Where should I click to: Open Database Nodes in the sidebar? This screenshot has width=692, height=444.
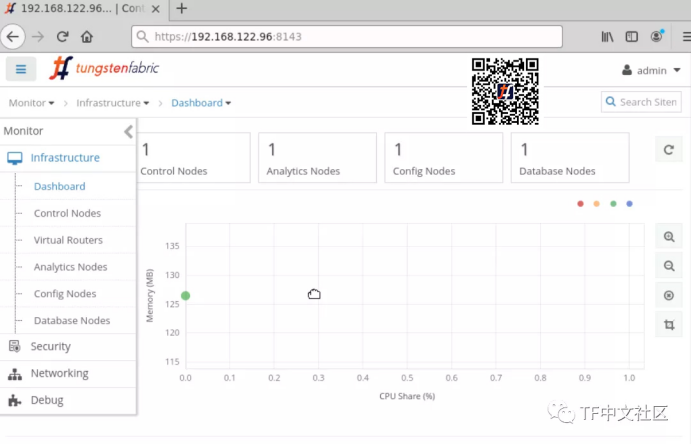click(72, 320)
